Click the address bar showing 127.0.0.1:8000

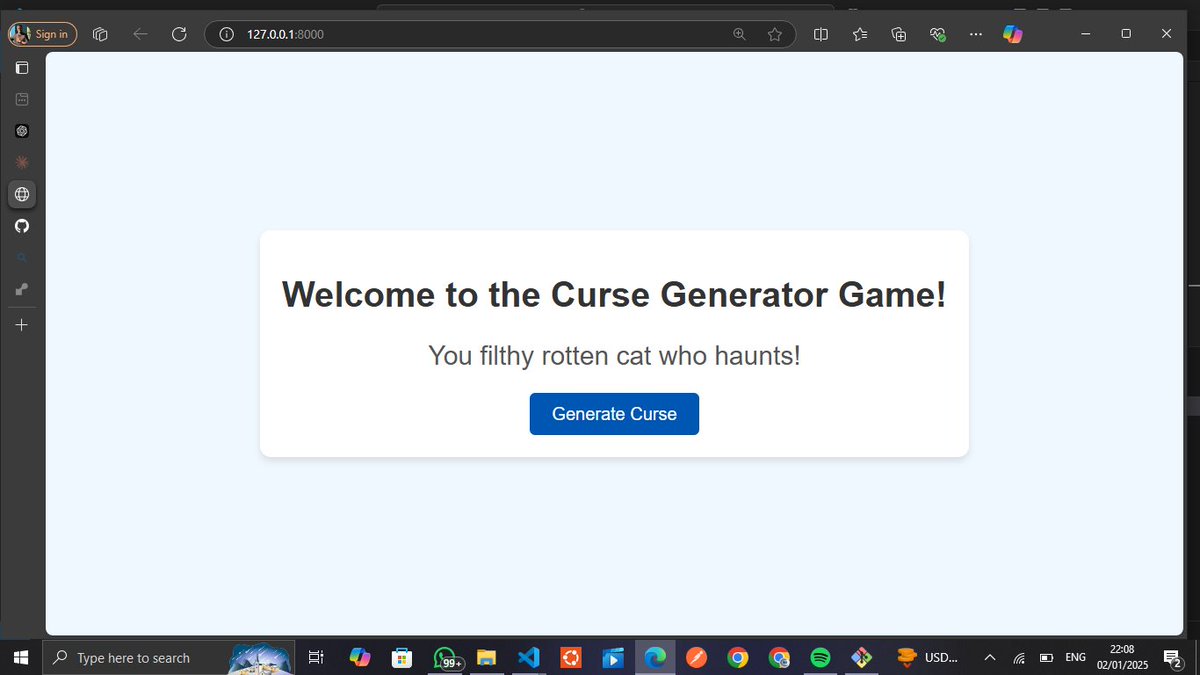pyautogui.click(x=500, y=34)
